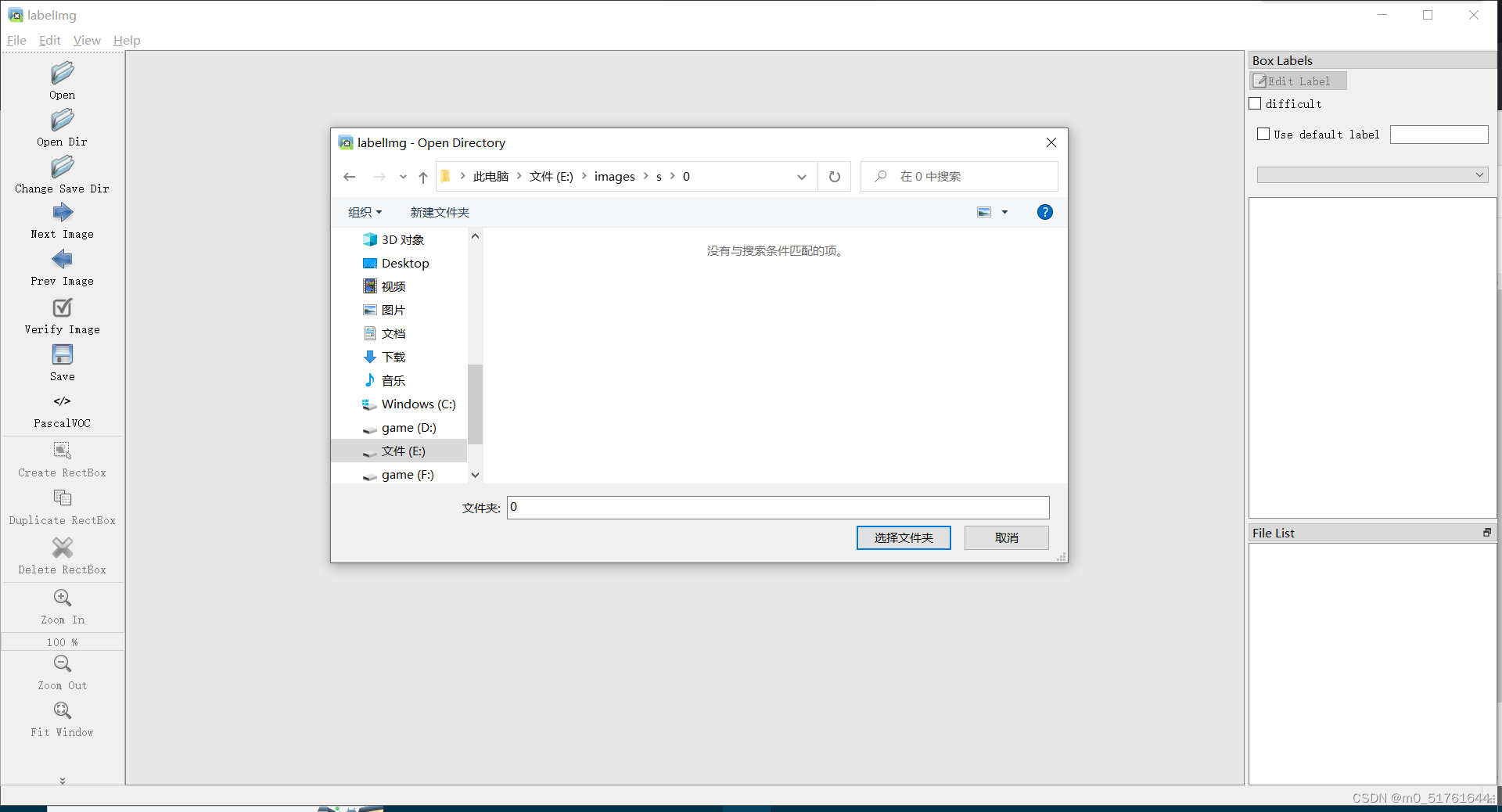This screenshot has height=812, width=1502.
Task: Click 选择文件夹 button
Action: pyautogui.click(x=904, y=537)
